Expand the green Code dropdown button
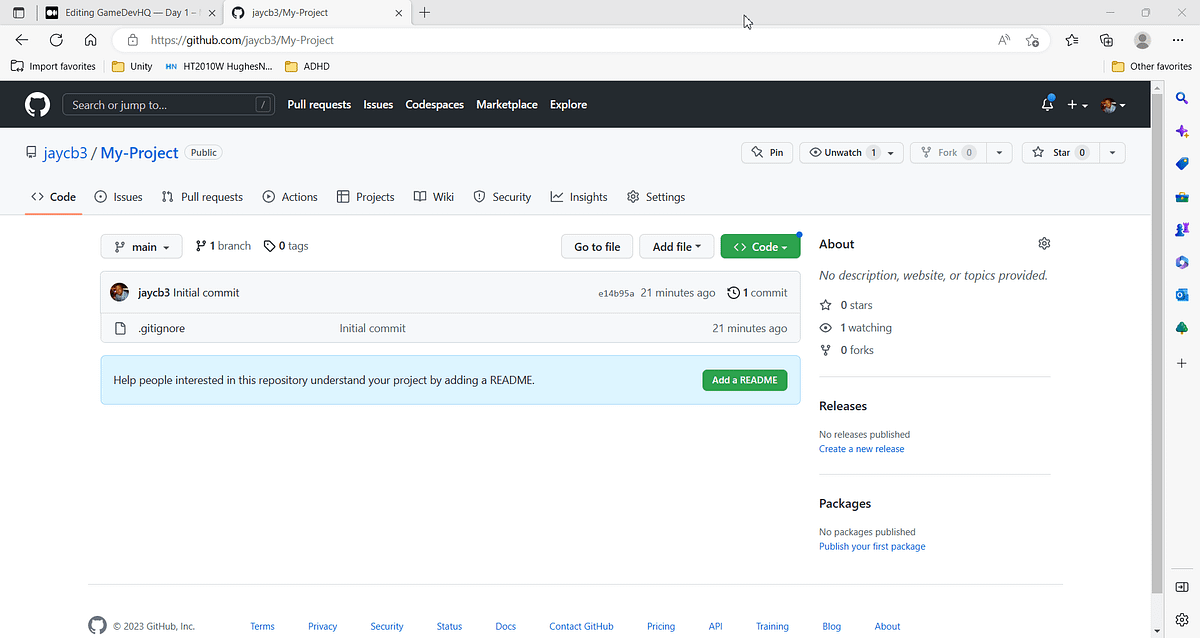 click(x=760, y=246)
